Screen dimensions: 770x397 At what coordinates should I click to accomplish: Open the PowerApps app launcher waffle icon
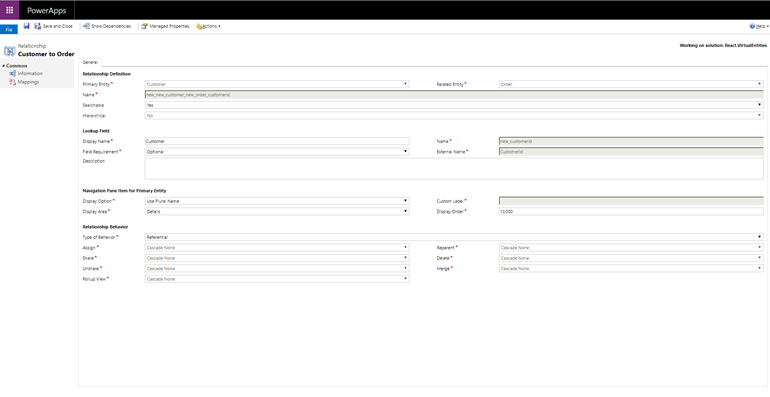click(9, 10)
